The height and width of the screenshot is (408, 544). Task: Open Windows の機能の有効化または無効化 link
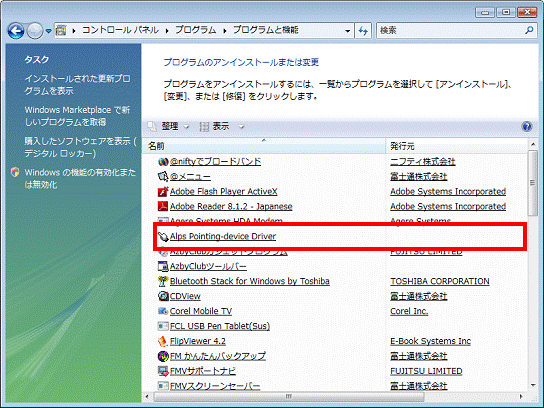coord(80,178)
